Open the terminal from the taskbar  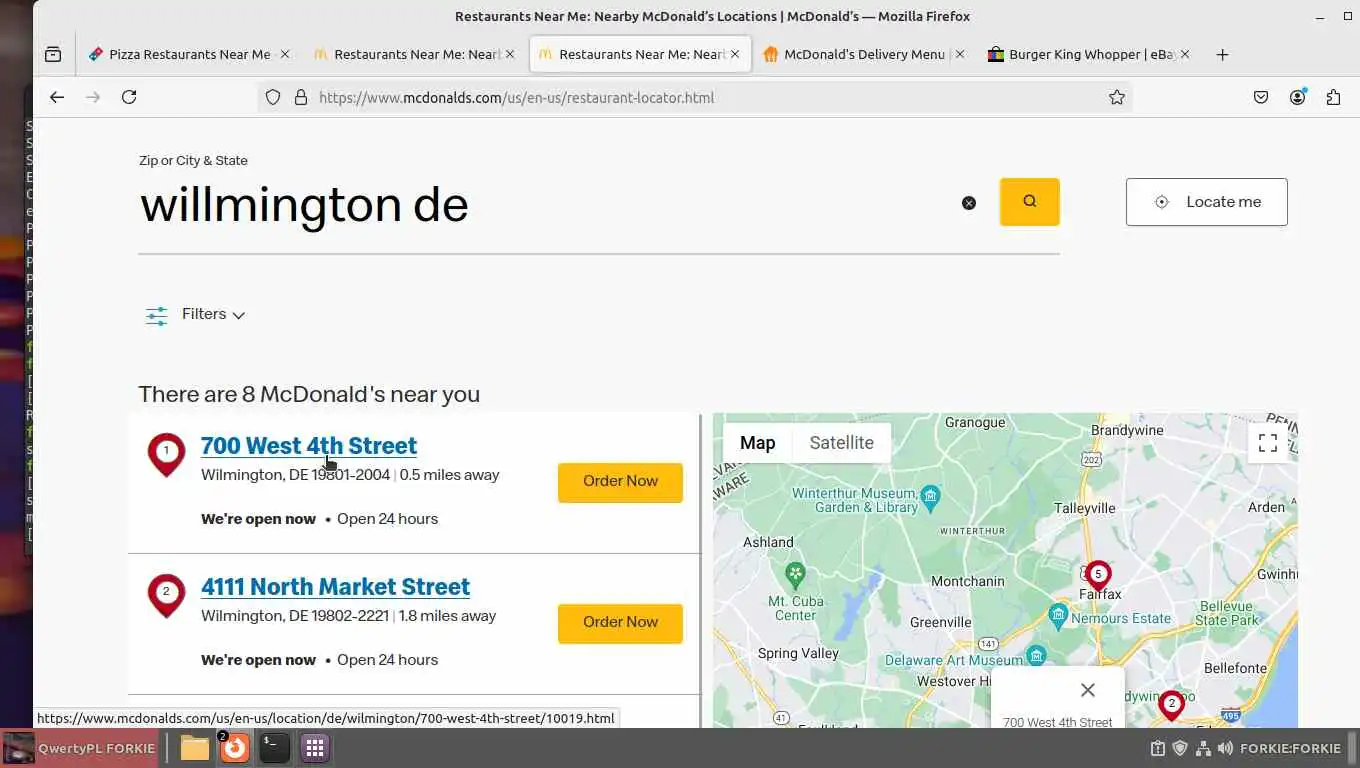pyautogui.click(x=274, y=748)
